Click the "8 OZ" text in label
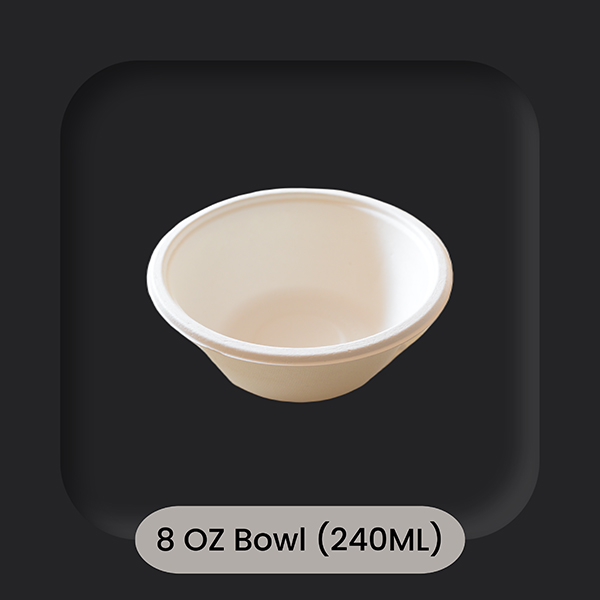This screenshot has height=600, width=600. tap(190, 540)
